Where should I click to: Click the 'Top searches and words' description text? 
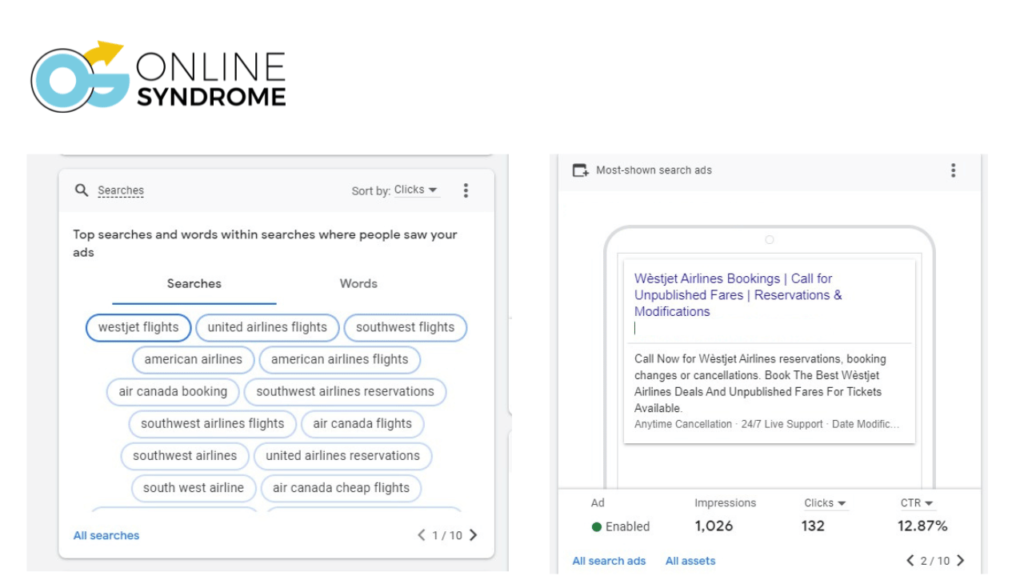(x=265, y=243)
